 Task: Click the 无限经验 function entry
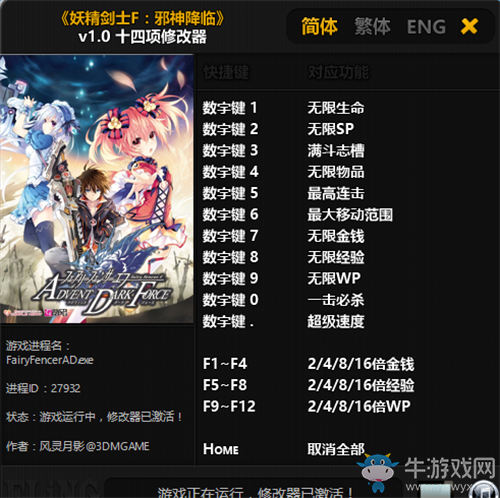point(336,257)
